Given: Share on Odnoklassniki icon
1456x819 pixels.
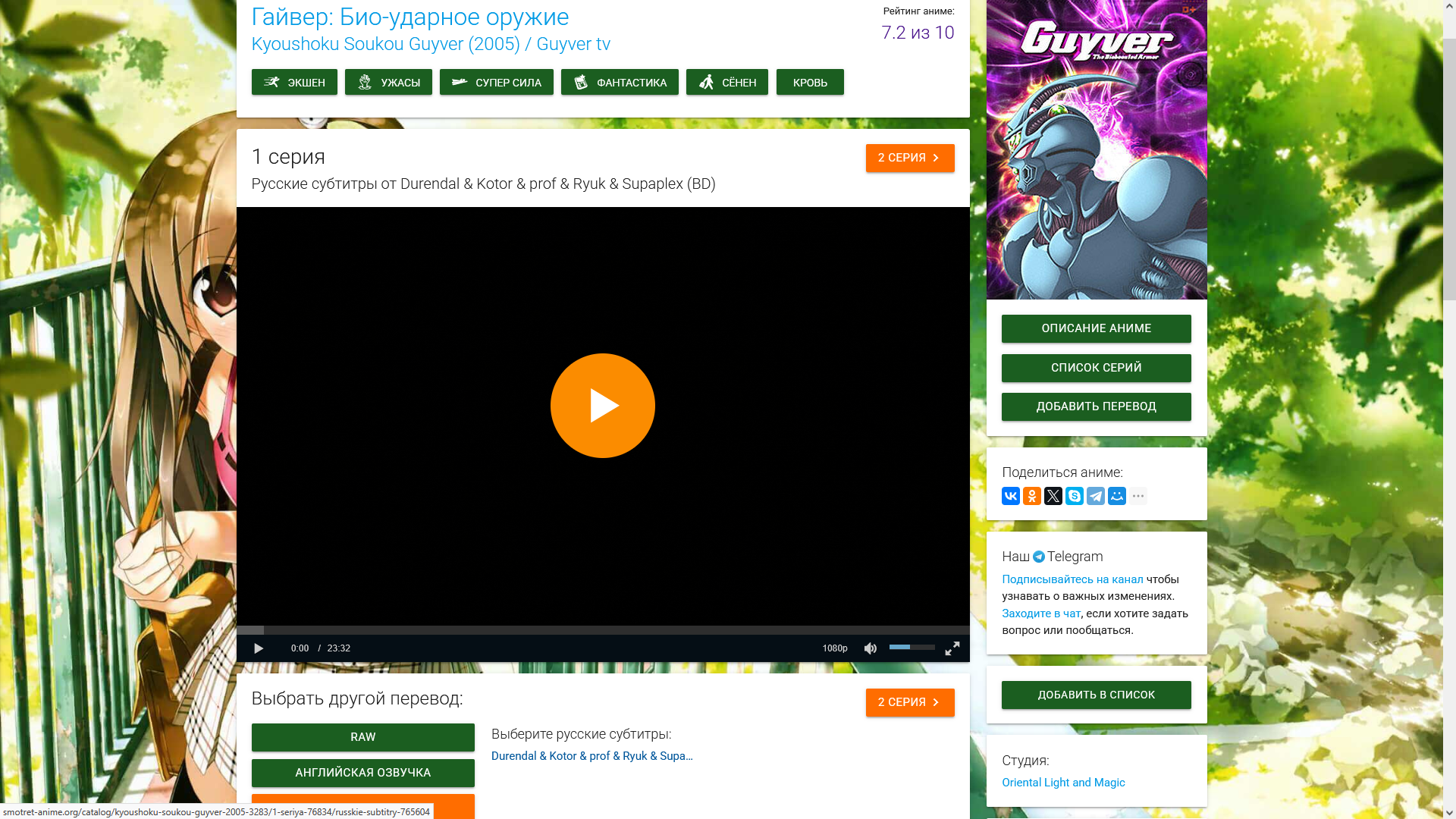Looking at the screenshot, I should coord(1032,496).
